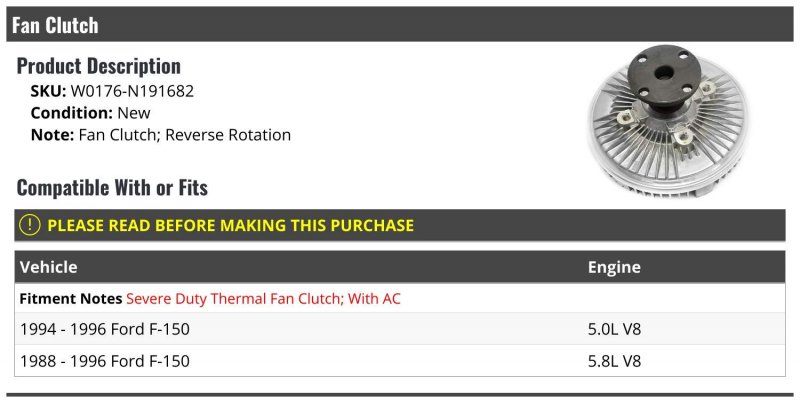Click the Engine column header
The height and width of the screenshot is (403, 800).
(614, 268)
